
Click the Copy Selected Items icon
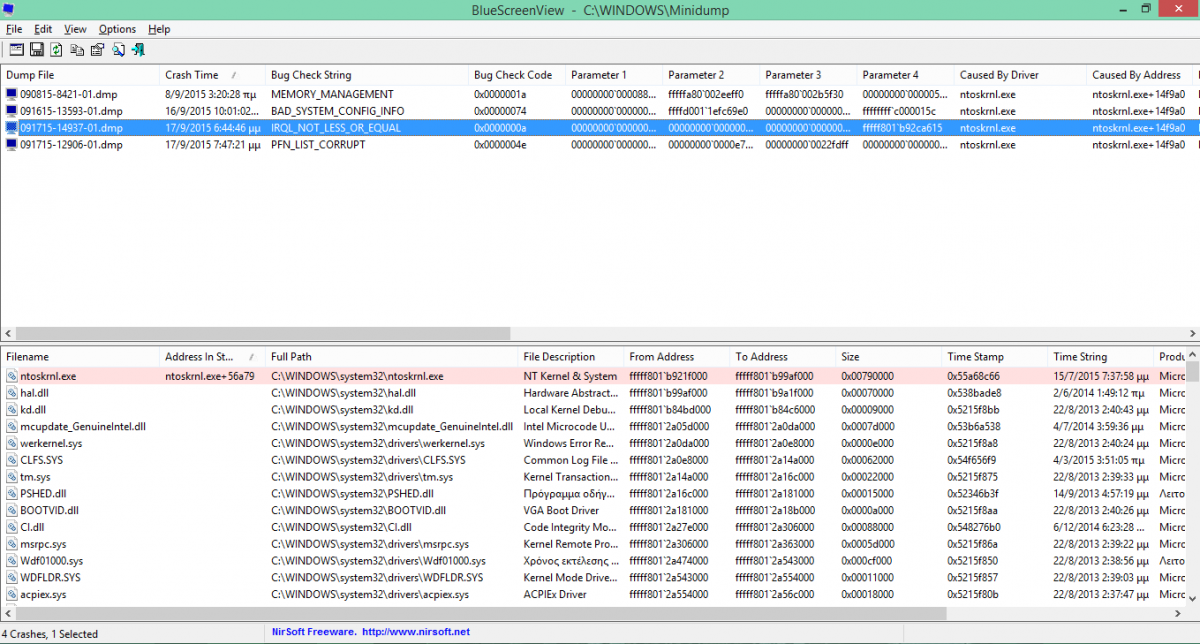[x=77, y=50]
